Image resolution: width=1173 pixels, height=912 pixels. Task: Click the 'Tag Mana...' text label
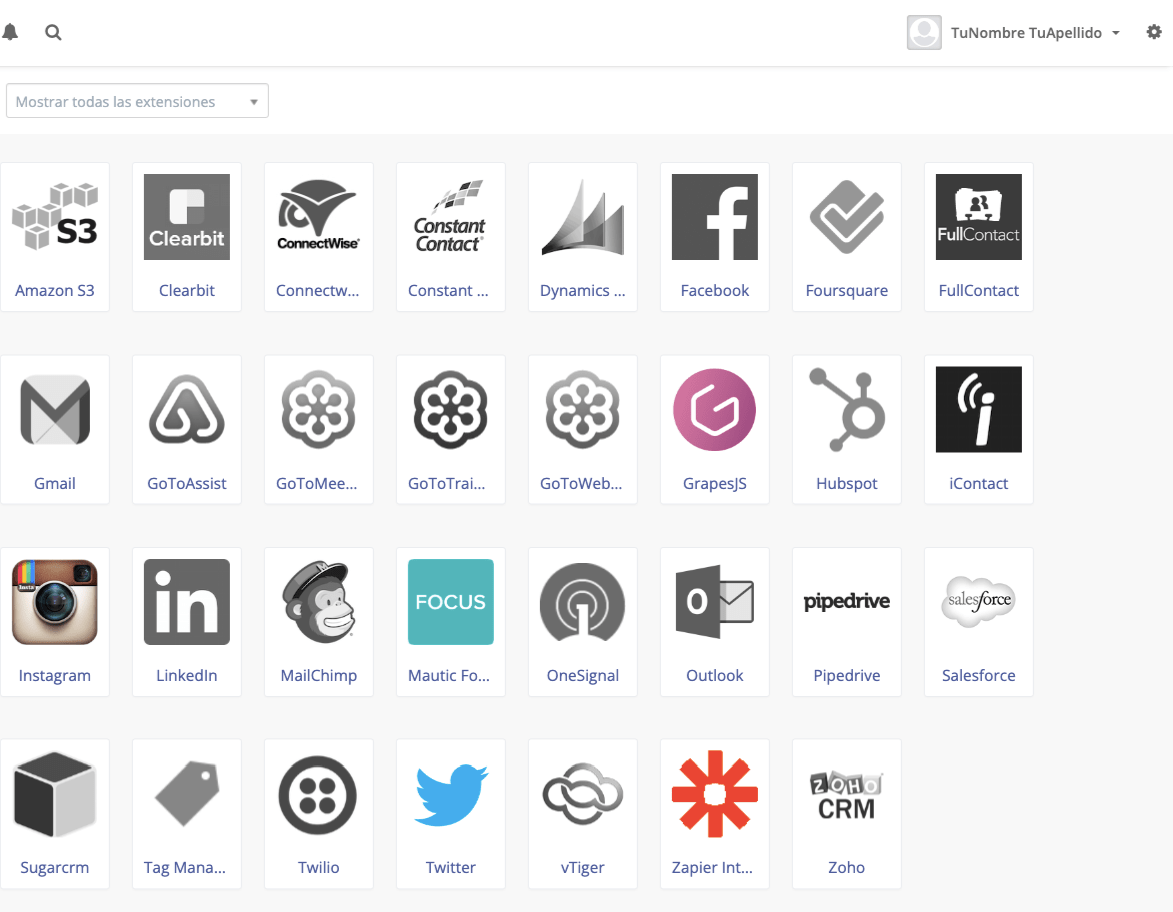pyautogui.click(x=185, y=868)
